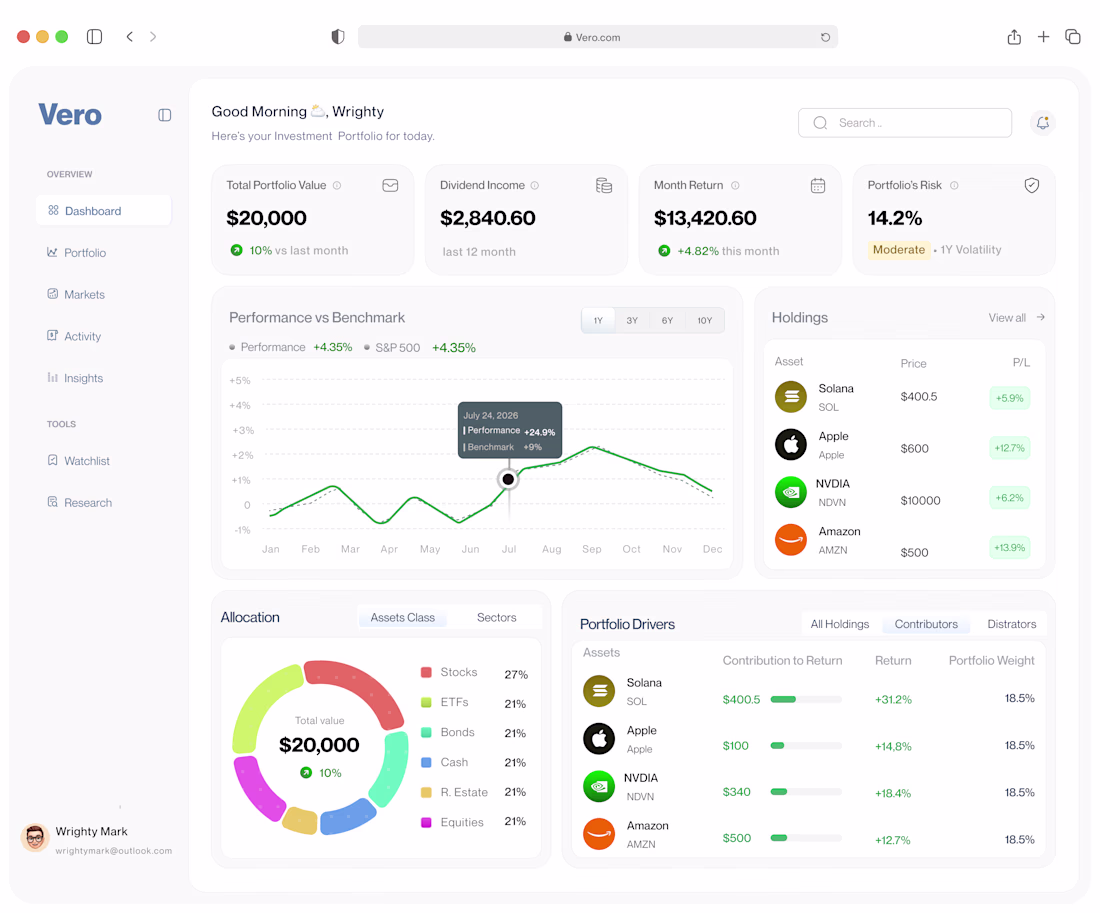This screenshot has height=913, width=1100.
Task: Click the Portfolio's Risk shield icon
Action: pos(1031,185)
